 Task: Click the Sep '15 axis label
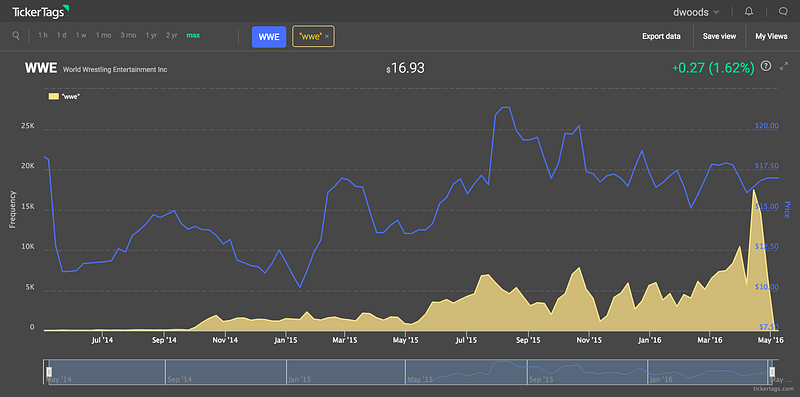pos(528,339)
